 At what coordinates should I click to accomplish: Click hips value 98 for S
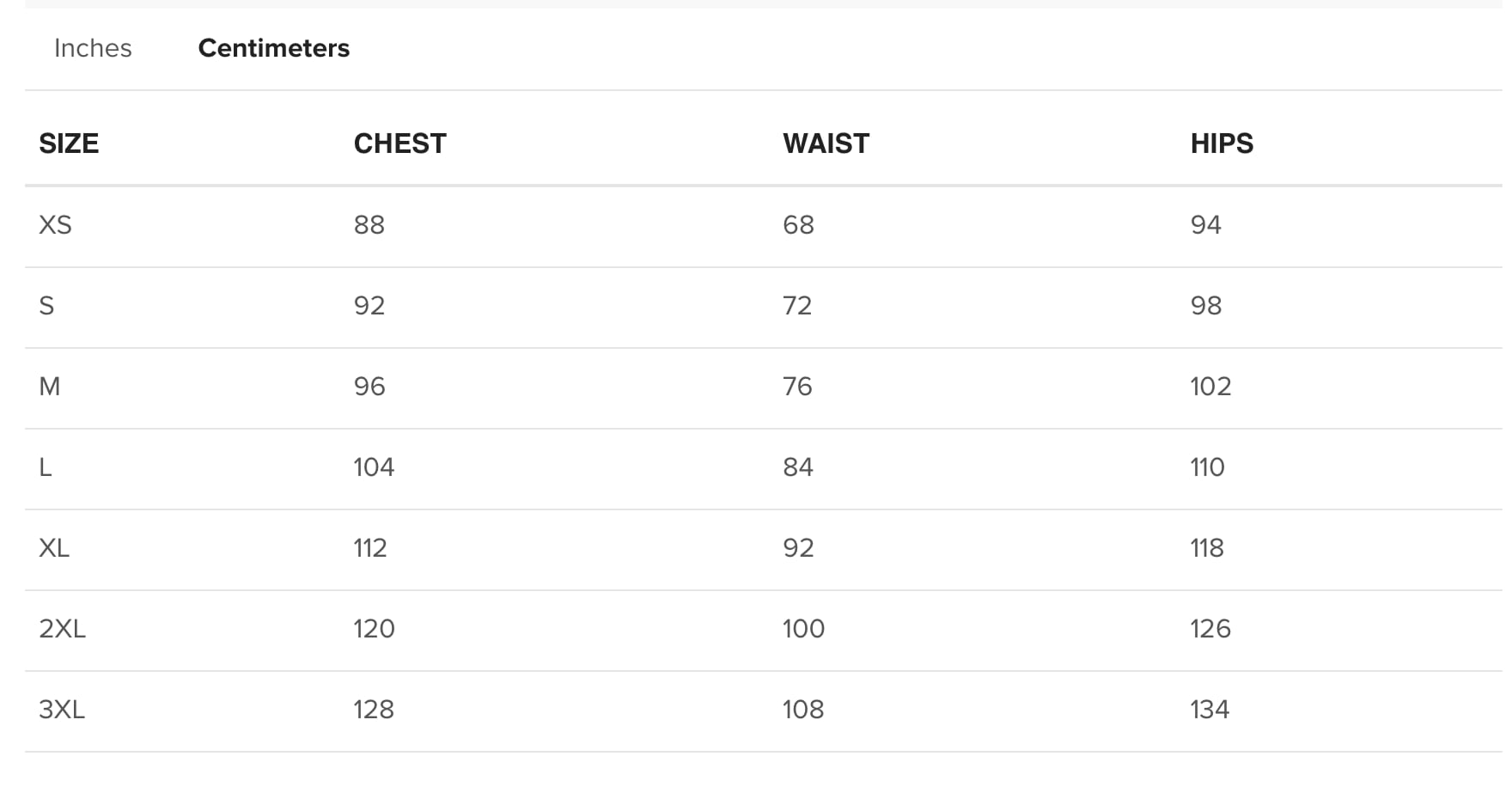click(x=1206, y=306)
